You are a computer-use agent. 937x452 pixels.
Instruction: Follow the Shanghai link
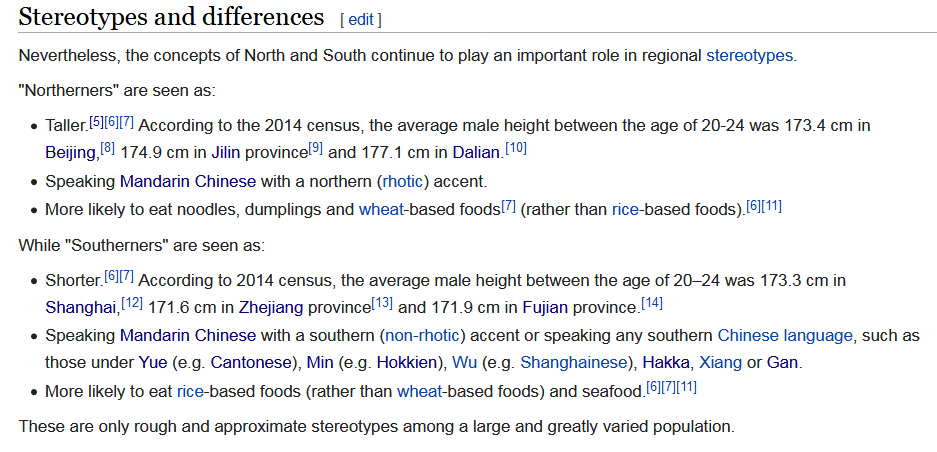81,307
